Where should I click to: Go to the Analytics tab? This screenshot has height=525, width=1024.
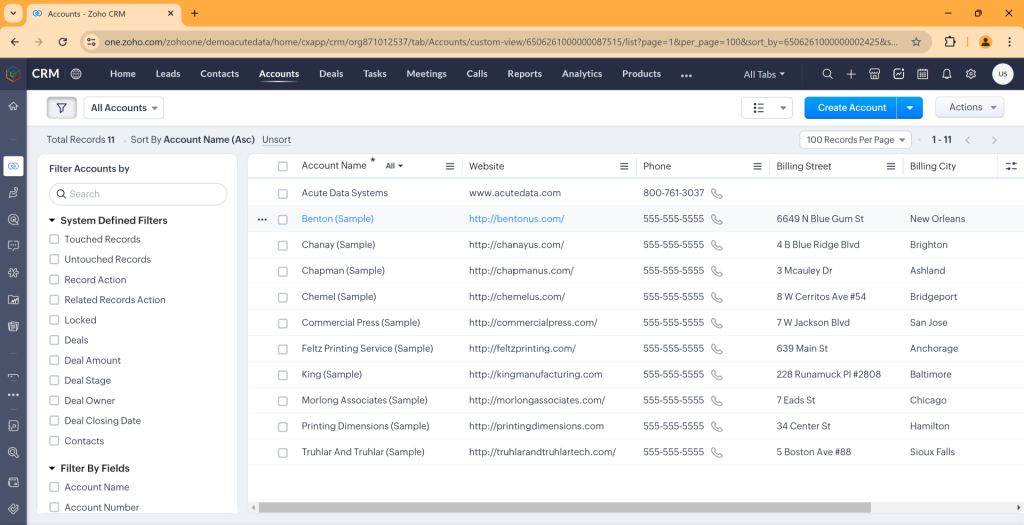click(582, 74)
